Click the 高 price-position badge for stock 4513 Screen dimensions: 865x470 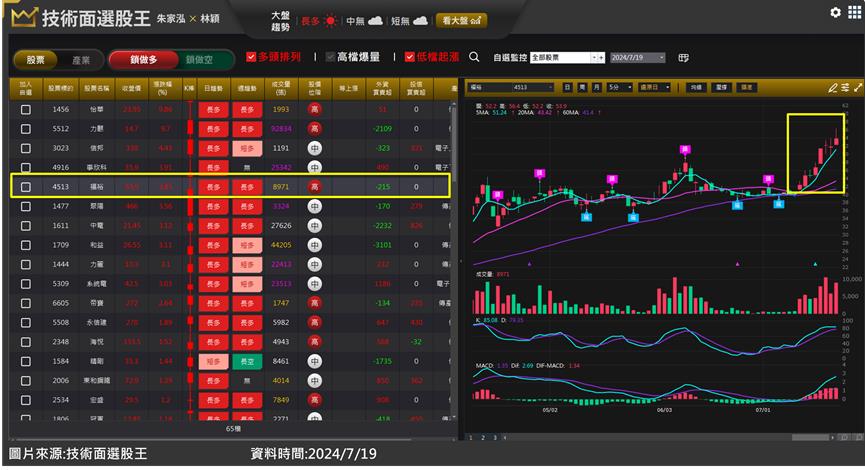pyautogui.click(x=314, y=186)
